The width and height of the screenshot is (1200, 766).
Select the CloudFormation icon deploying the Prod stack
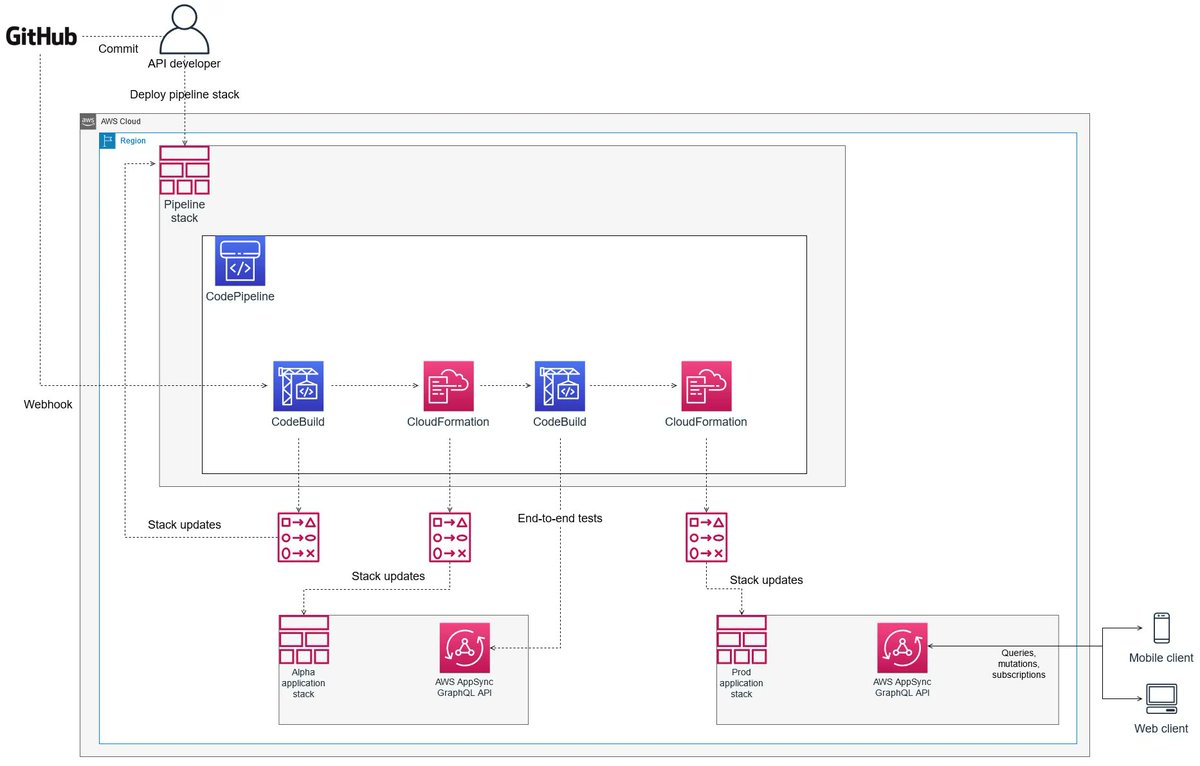706,386
